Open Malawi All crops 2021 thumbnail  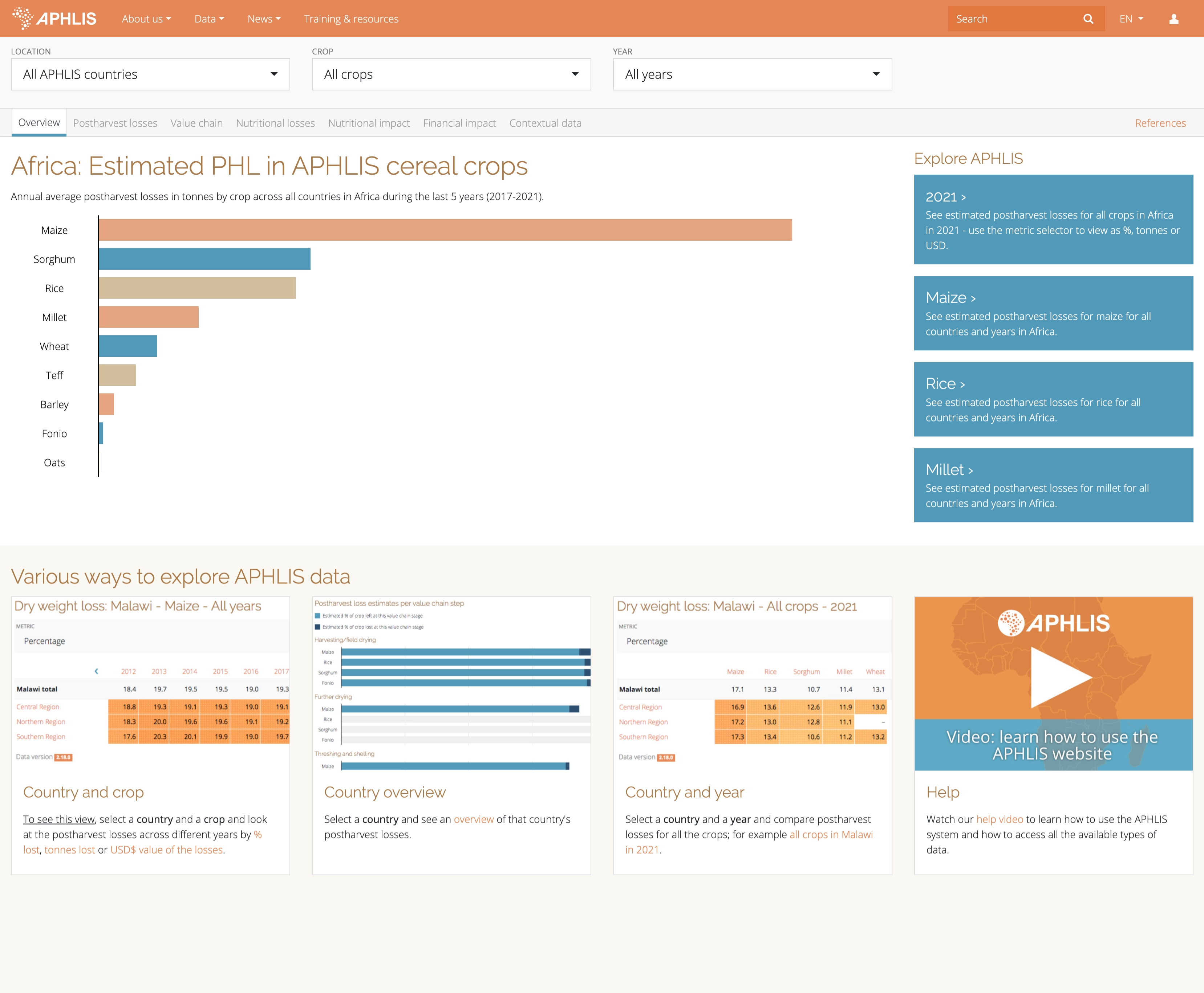[753, 684]
